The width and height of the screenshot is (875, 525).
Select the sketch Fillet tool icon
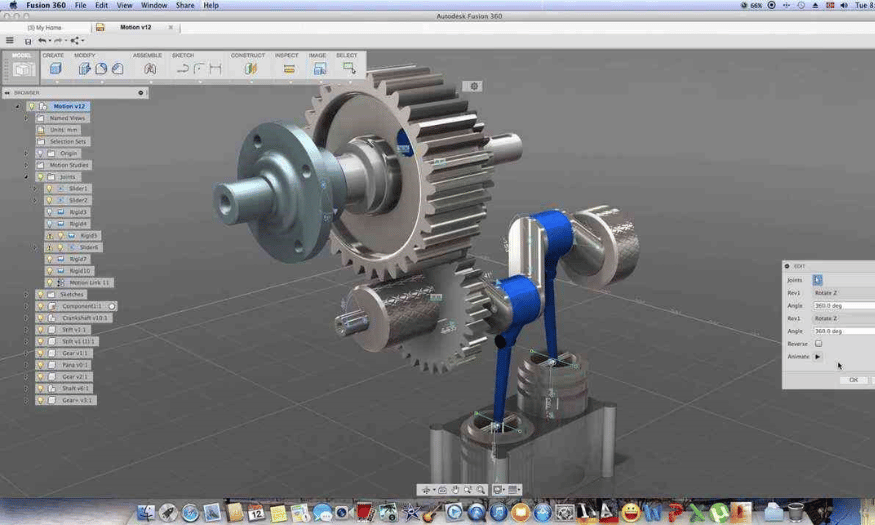[199, 69]
